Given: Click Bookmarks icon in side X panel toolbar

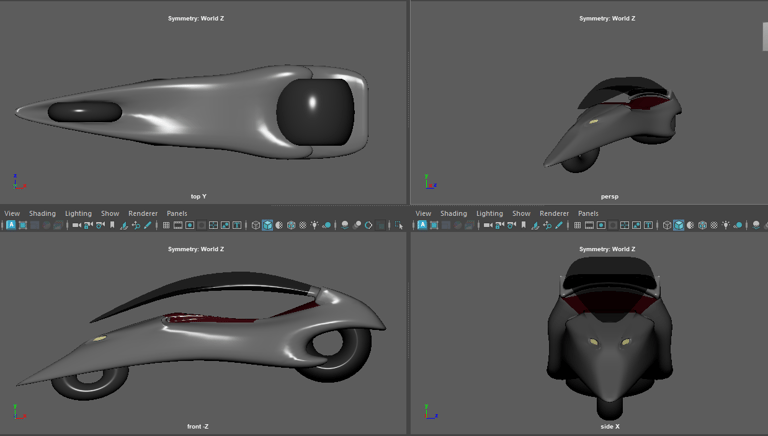Looking at the screenshot, I should (523, 225).
